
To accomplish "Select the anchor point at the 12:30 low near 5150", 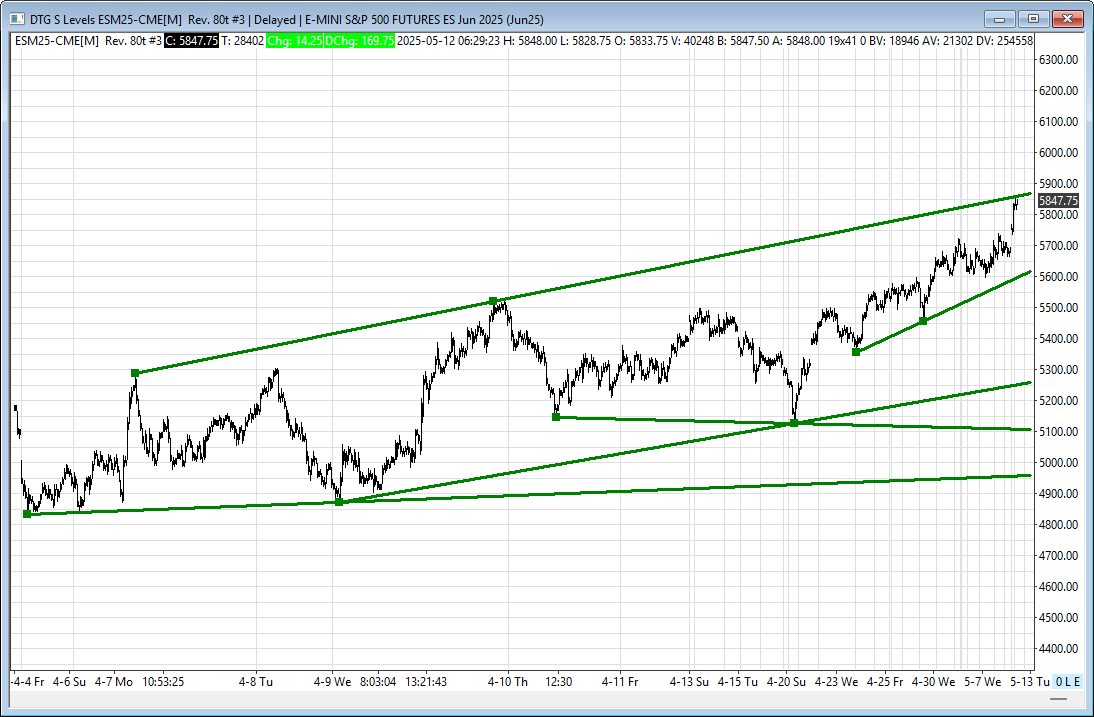I will [x=556, y=417].
